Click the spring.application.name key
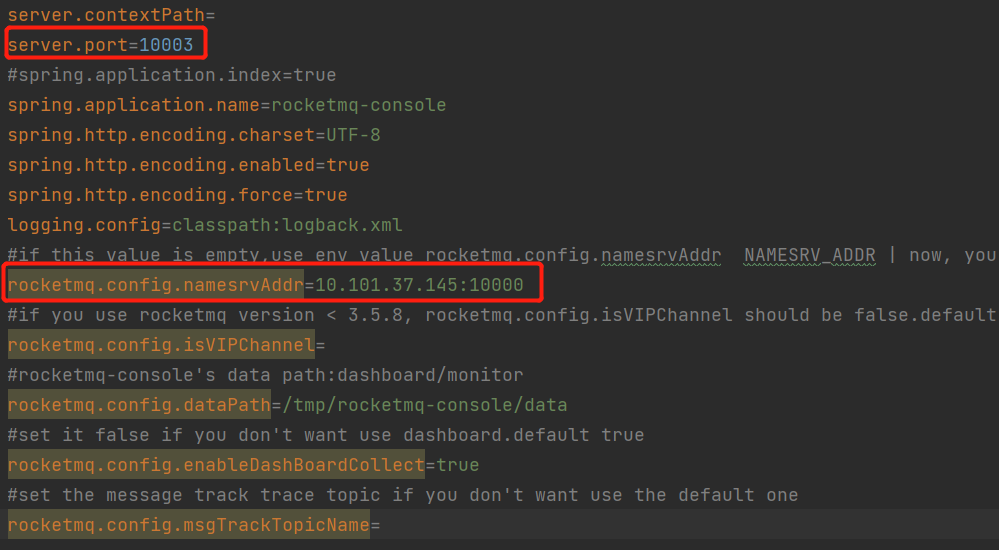Image resolution: width=999 pixels, height=550 pixels. tap(134, 105)
